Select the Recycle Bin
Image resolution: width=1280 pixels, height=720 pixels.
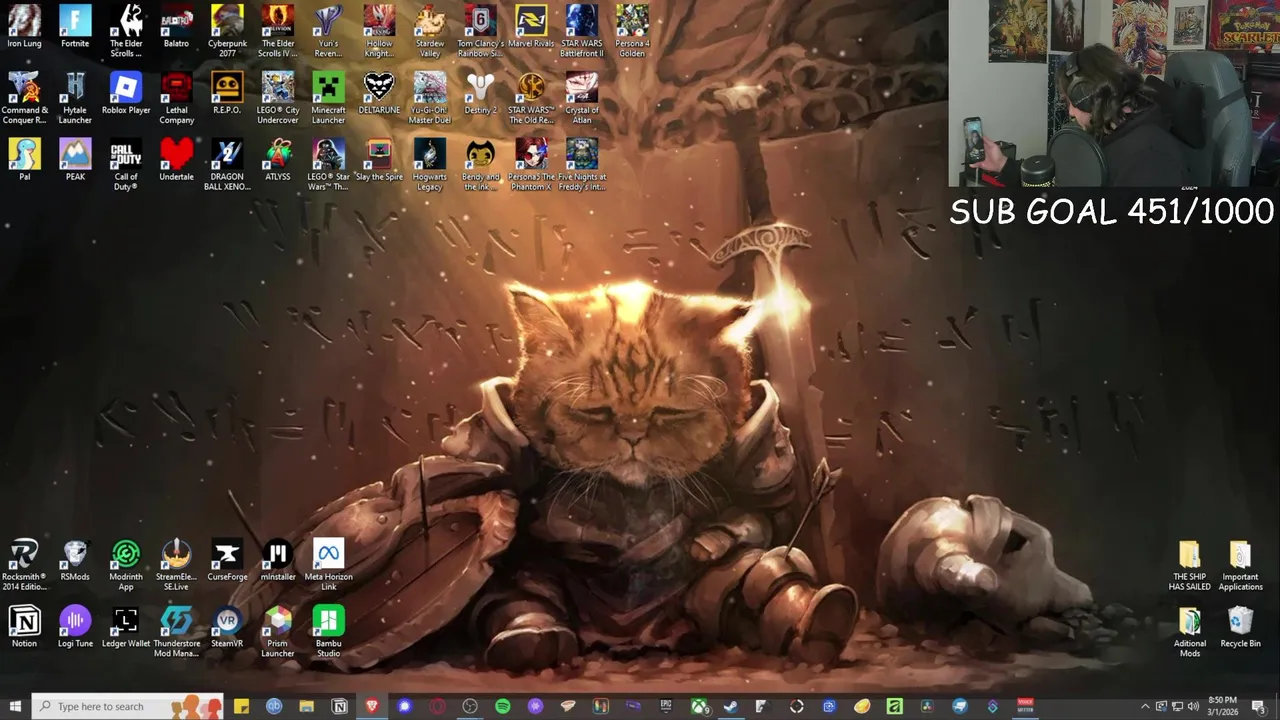1240,627
